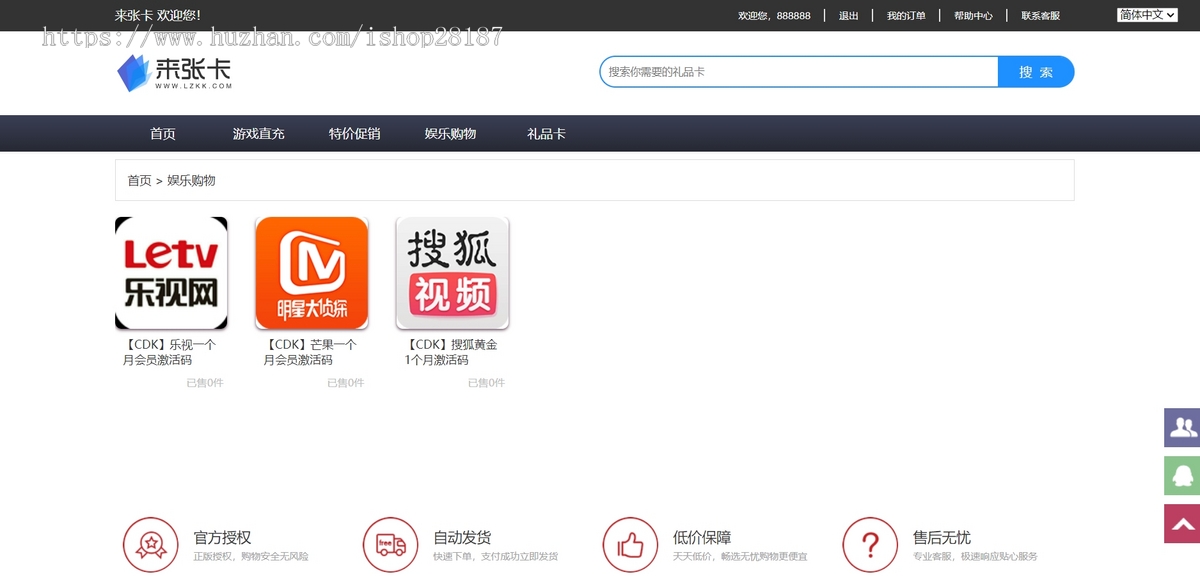Open 【CDK】芒果一个月会员激活码 title

click(x=310, y=352)
